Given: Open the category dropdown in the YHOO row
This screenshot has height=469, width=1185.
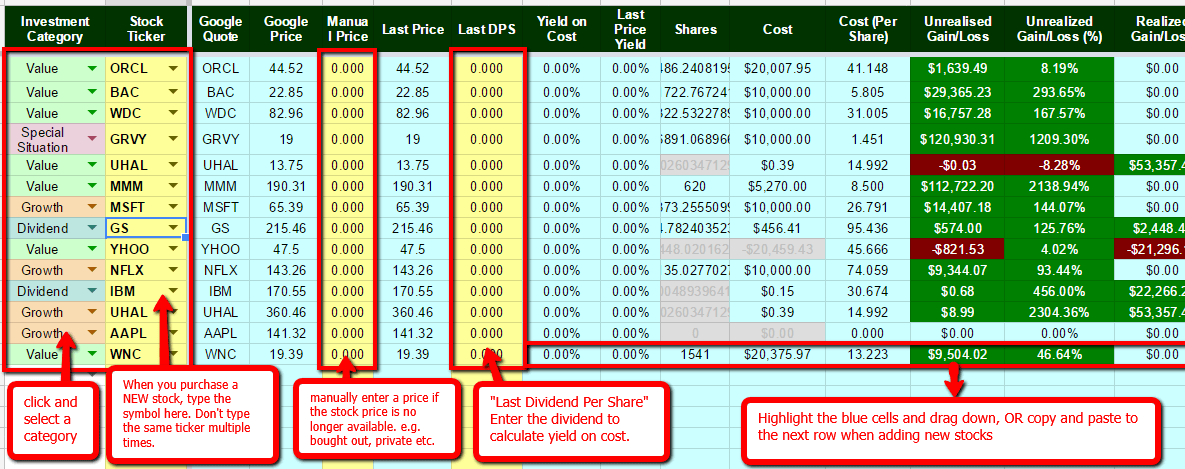Looking at the screenshot, I should [92, 249].
